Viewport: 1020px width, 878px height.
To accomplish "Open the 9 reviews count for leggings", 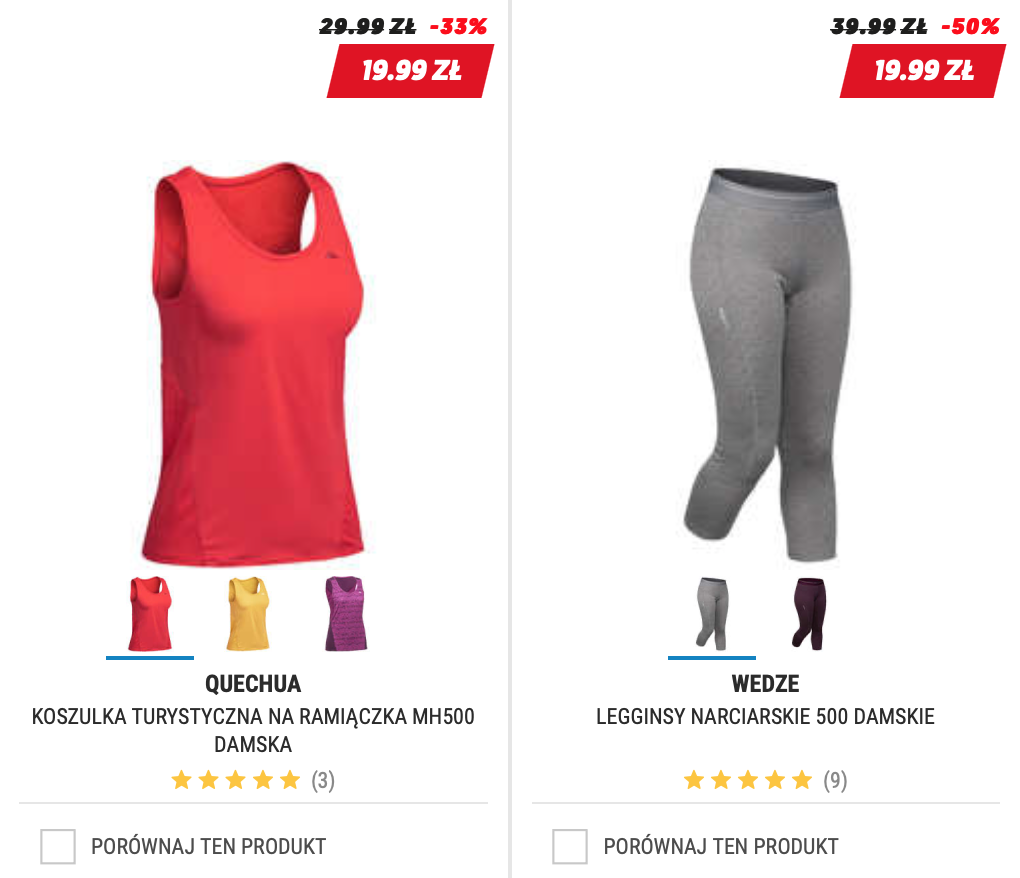I will (835, 780).
